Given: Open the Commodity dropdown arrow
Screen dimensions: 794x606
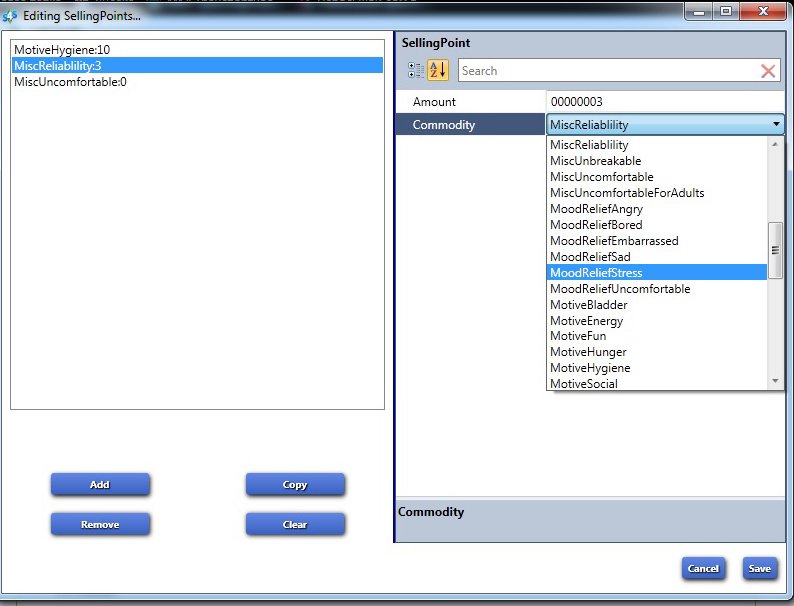Looking at the screenshot, I should (x=776, y=125).
